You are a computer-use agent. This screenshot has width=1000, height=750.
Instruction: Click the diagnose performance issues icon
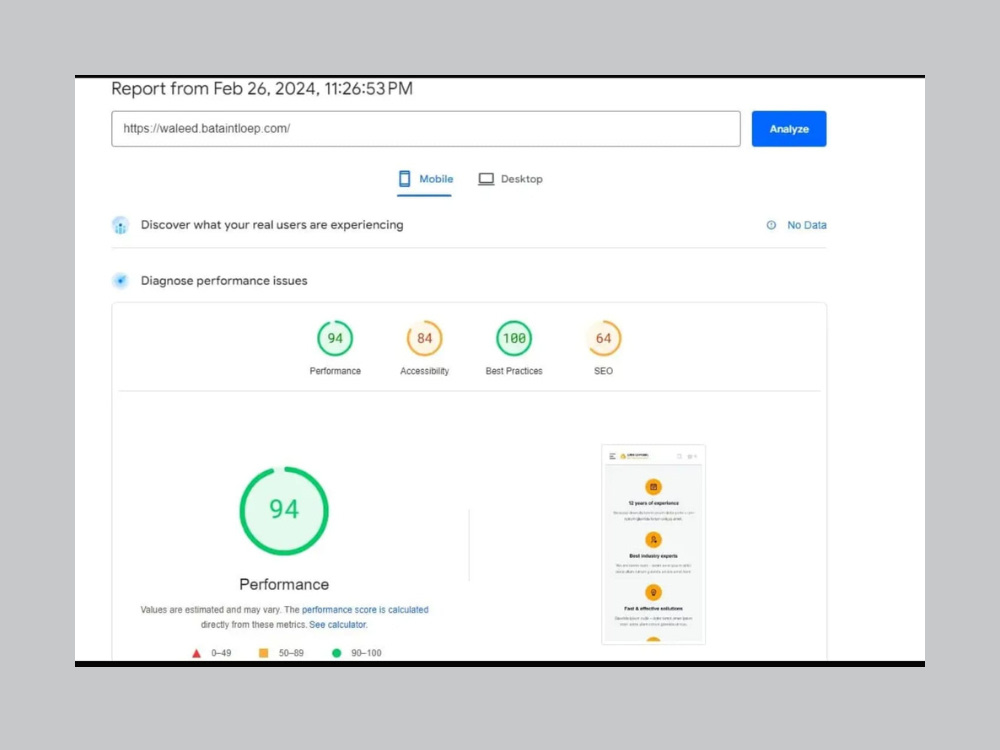121,281
